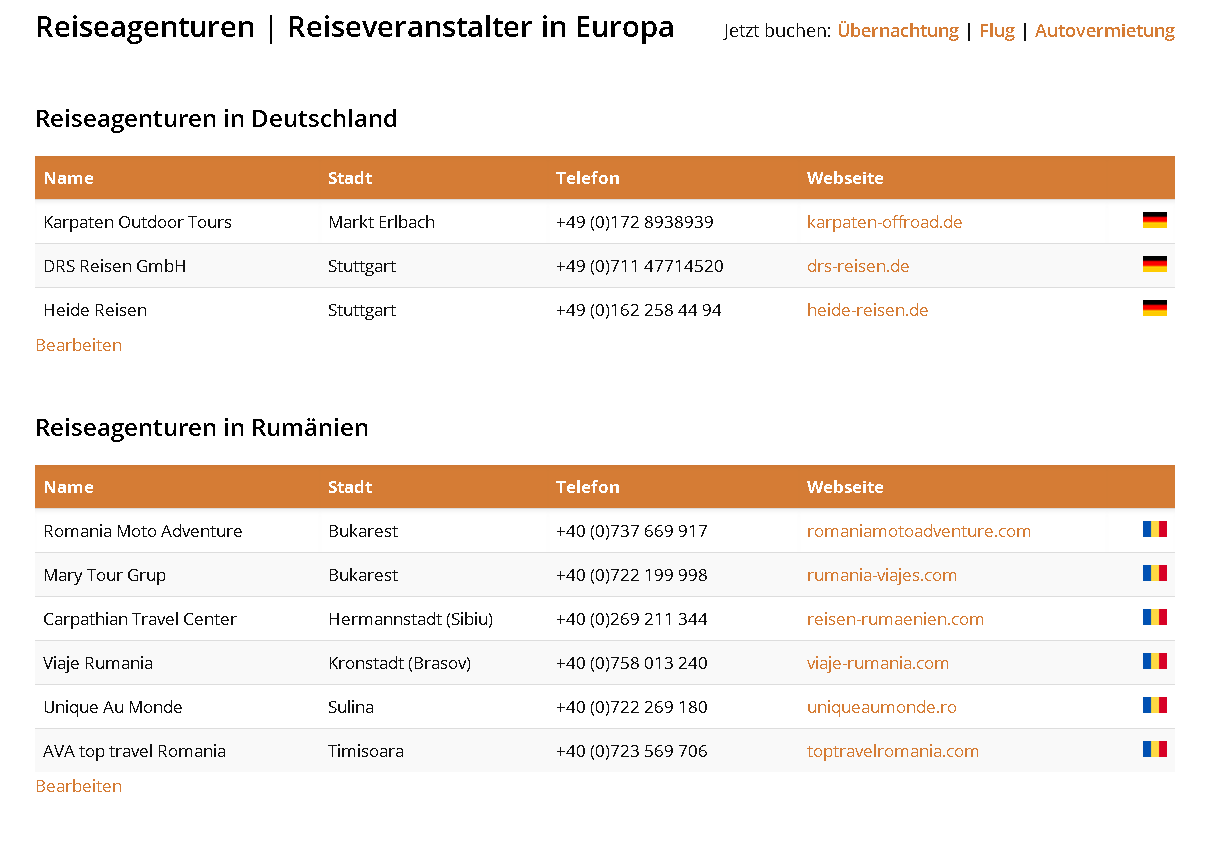Open the viaje-rumania.com link
1230x844 pixels.
click(x=877, y=663)
